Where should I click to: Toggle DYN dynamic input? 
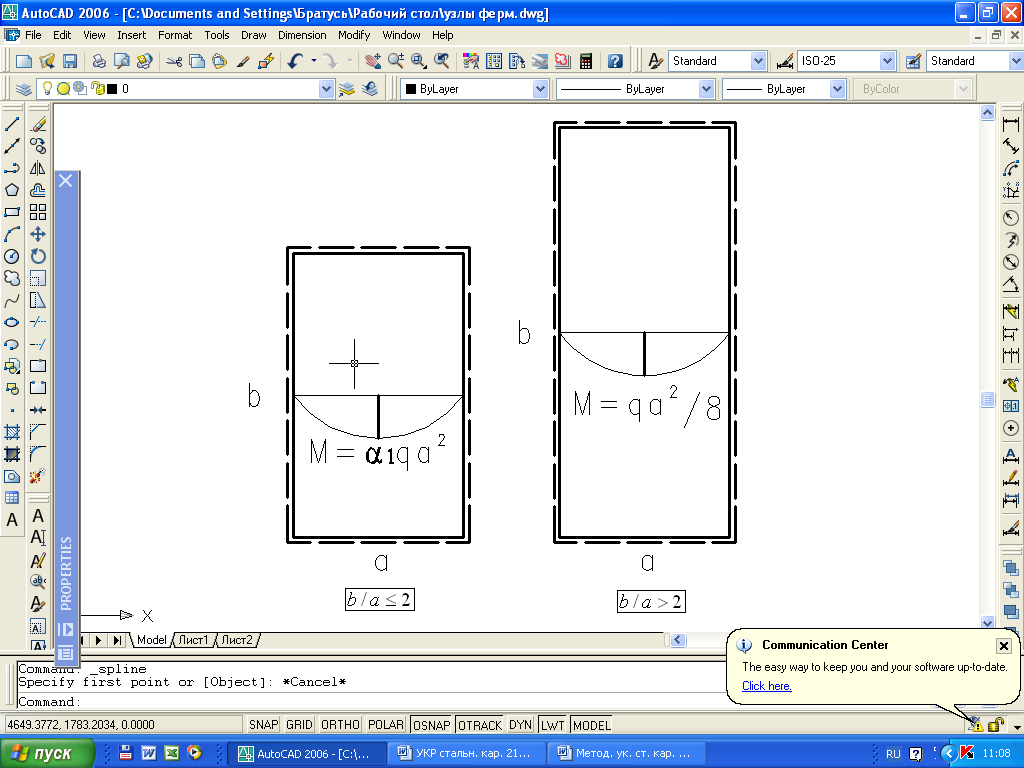click(x=520, y=725)
